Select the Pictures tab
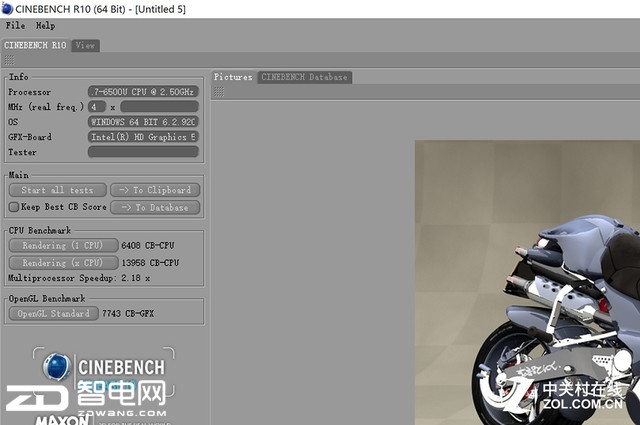640x425 pixels. coord(233,77)
